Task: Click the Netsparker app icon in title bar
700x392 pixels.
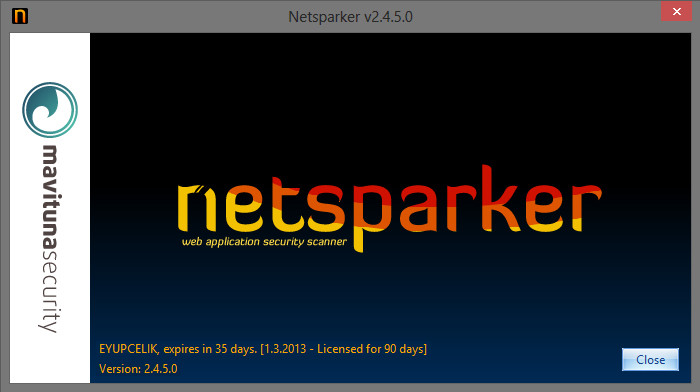Action: (20, 16)
